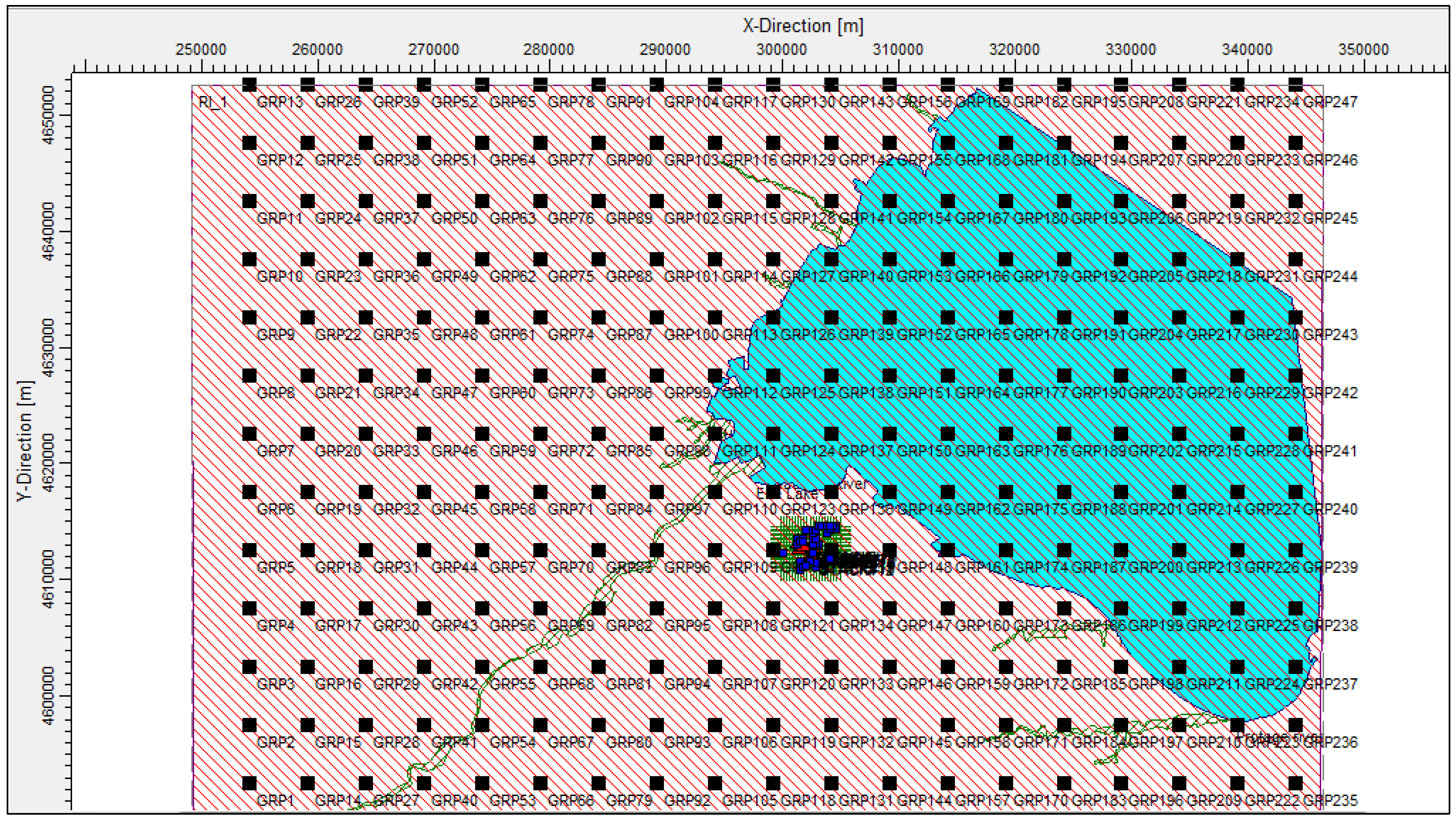Click the GRP165 marker inside the lake
This screenshot has height=822, width=1456.
pos(948,318)
